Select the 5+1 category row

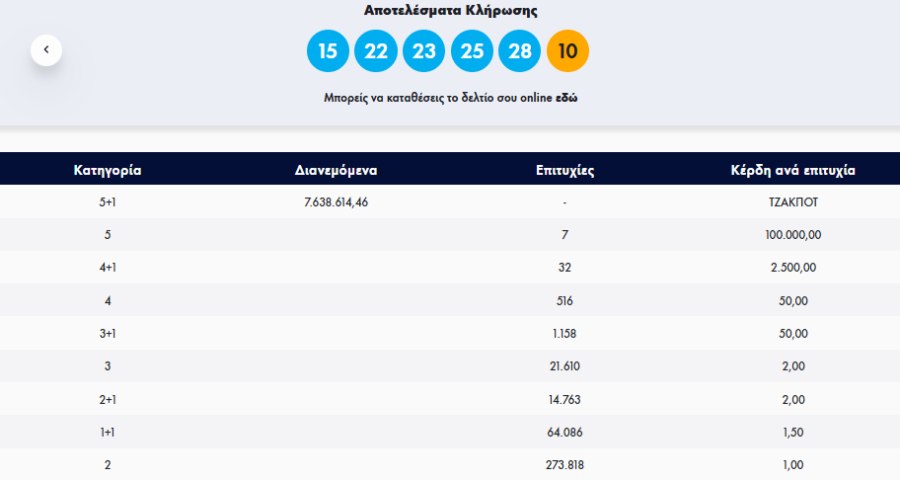107,202
